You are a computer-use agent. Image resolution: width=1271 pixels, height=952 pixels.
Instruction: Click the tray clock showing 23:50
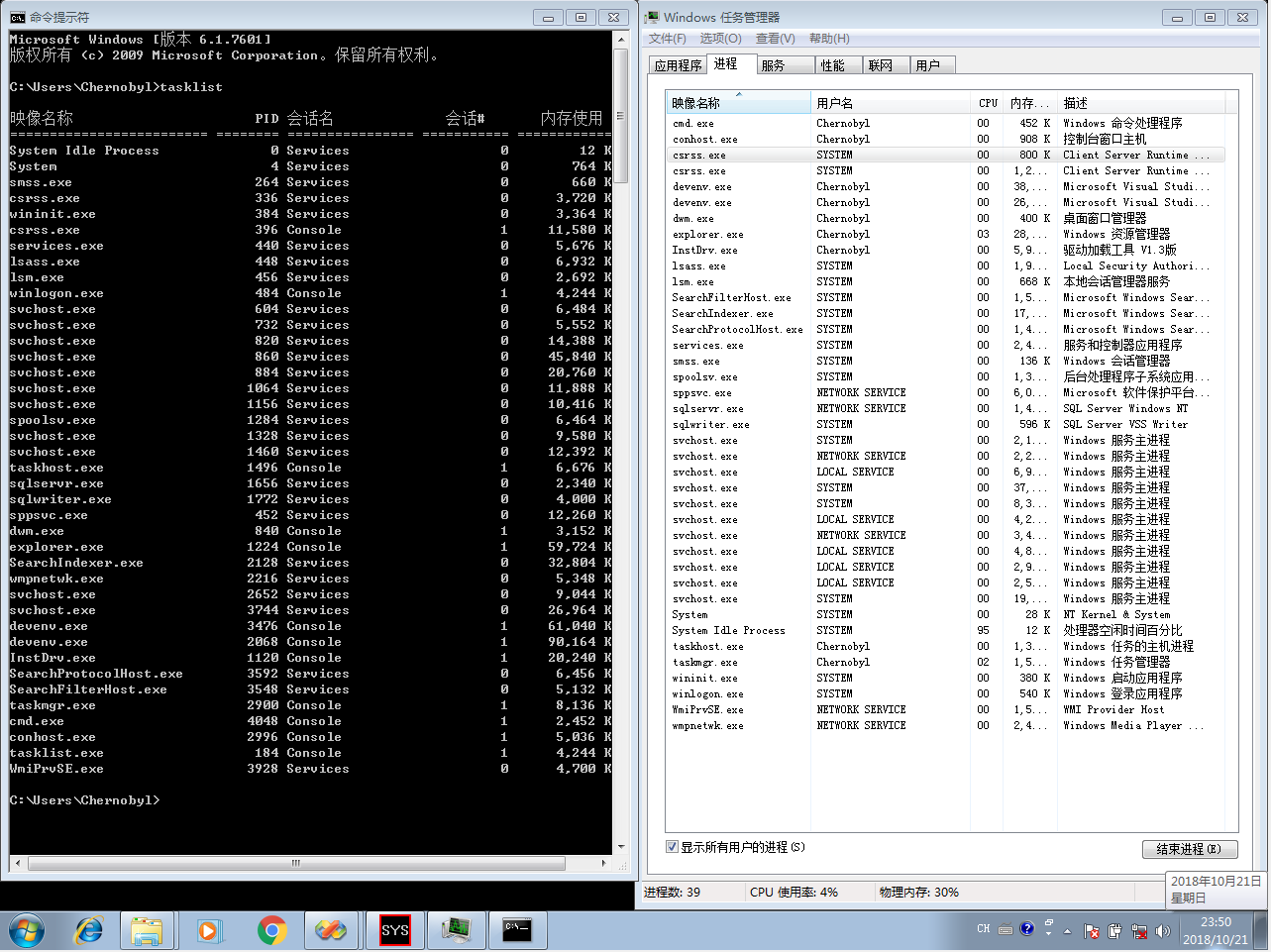point(1216,930)
